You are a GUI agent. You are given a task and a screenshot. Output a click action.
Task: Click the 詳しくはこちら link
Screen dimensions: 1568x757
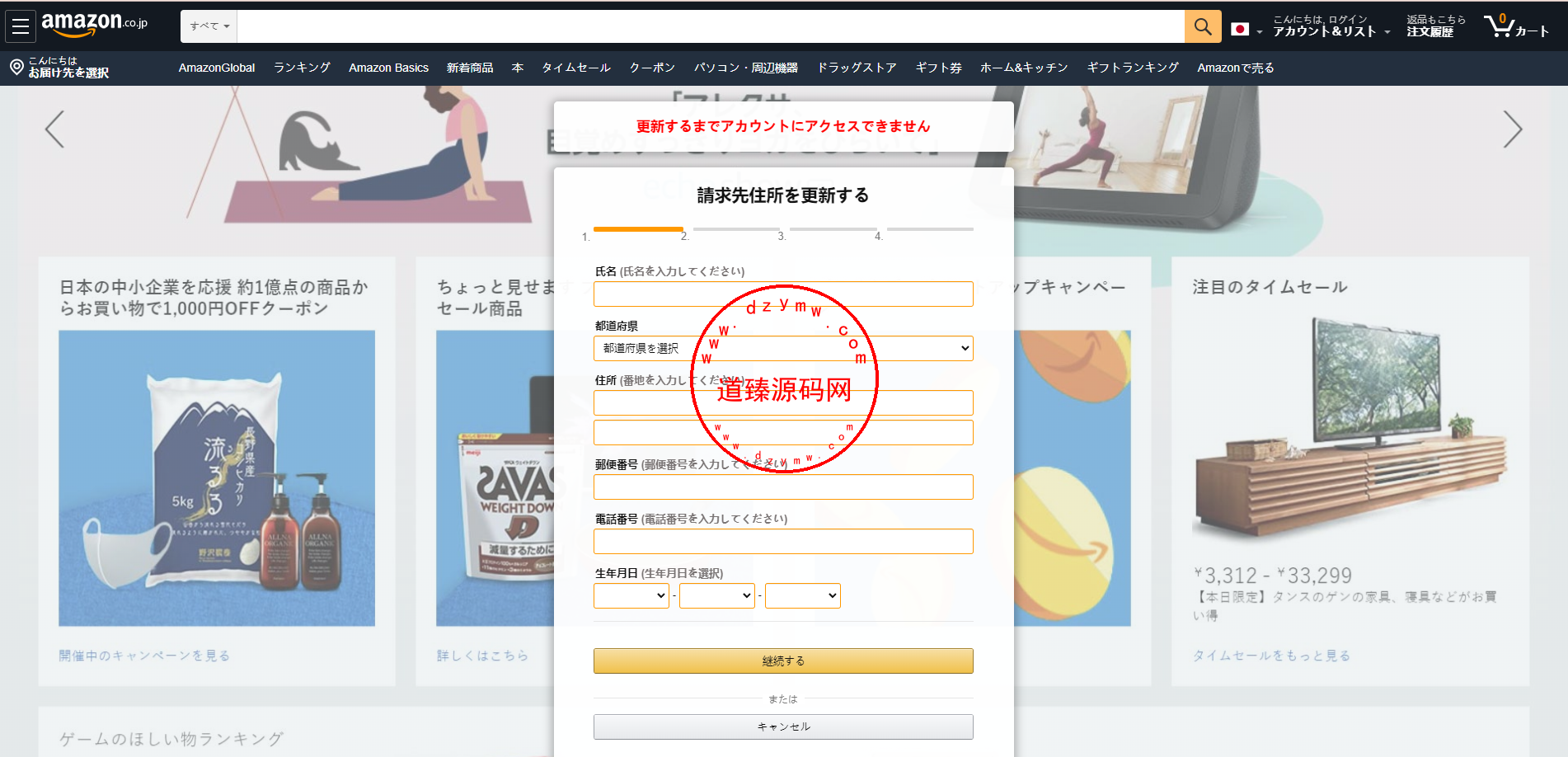[x=482, y=656]
